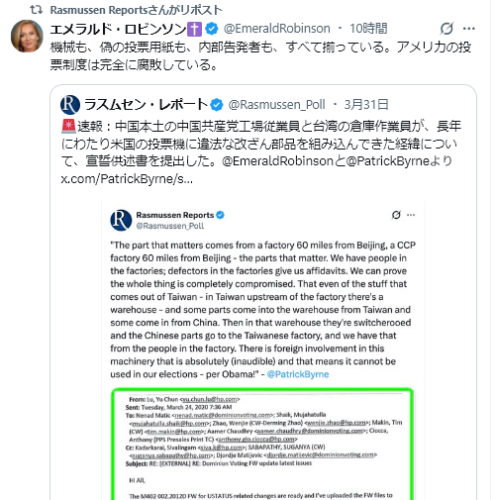The height and width of the screenshot is (500, 495).
Task: Click the verified badge next to ラスムセン・レポート
Action: point(217,105)
